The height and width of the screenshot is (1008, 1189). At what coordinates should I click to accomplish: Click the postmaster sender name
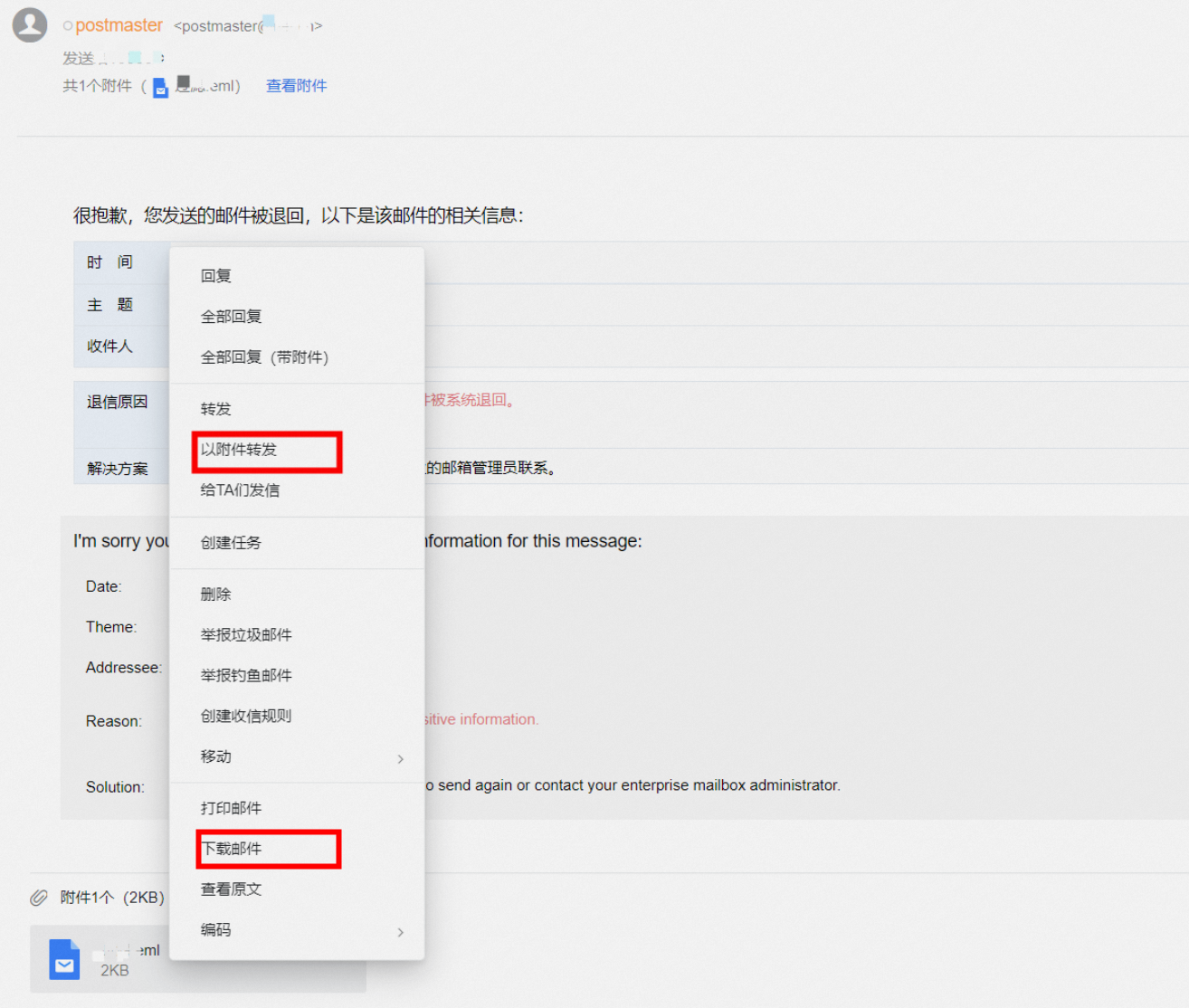point(119,25)
